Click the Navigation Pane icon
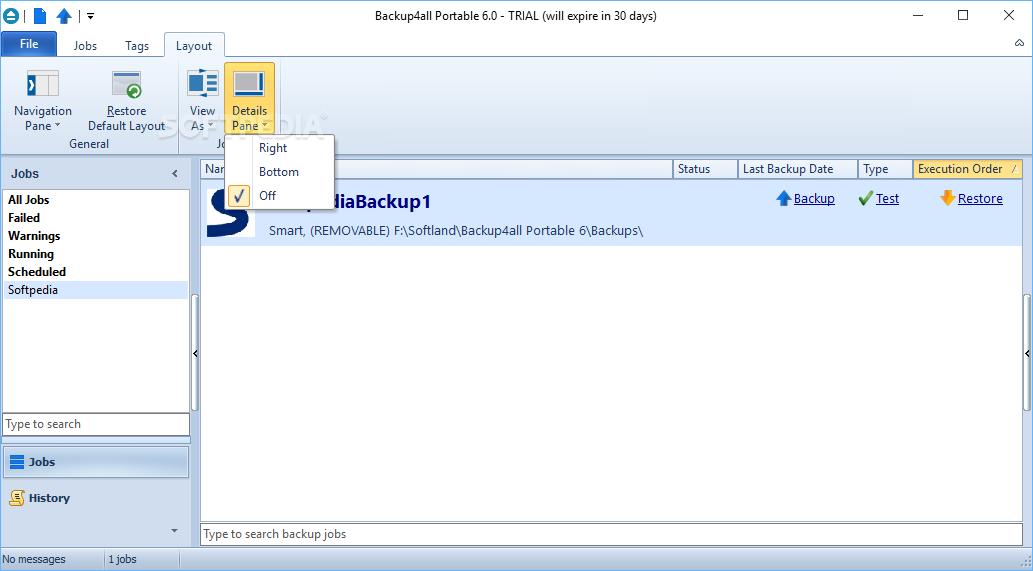This screenshot has height=571, width=1033. point(43,84)
